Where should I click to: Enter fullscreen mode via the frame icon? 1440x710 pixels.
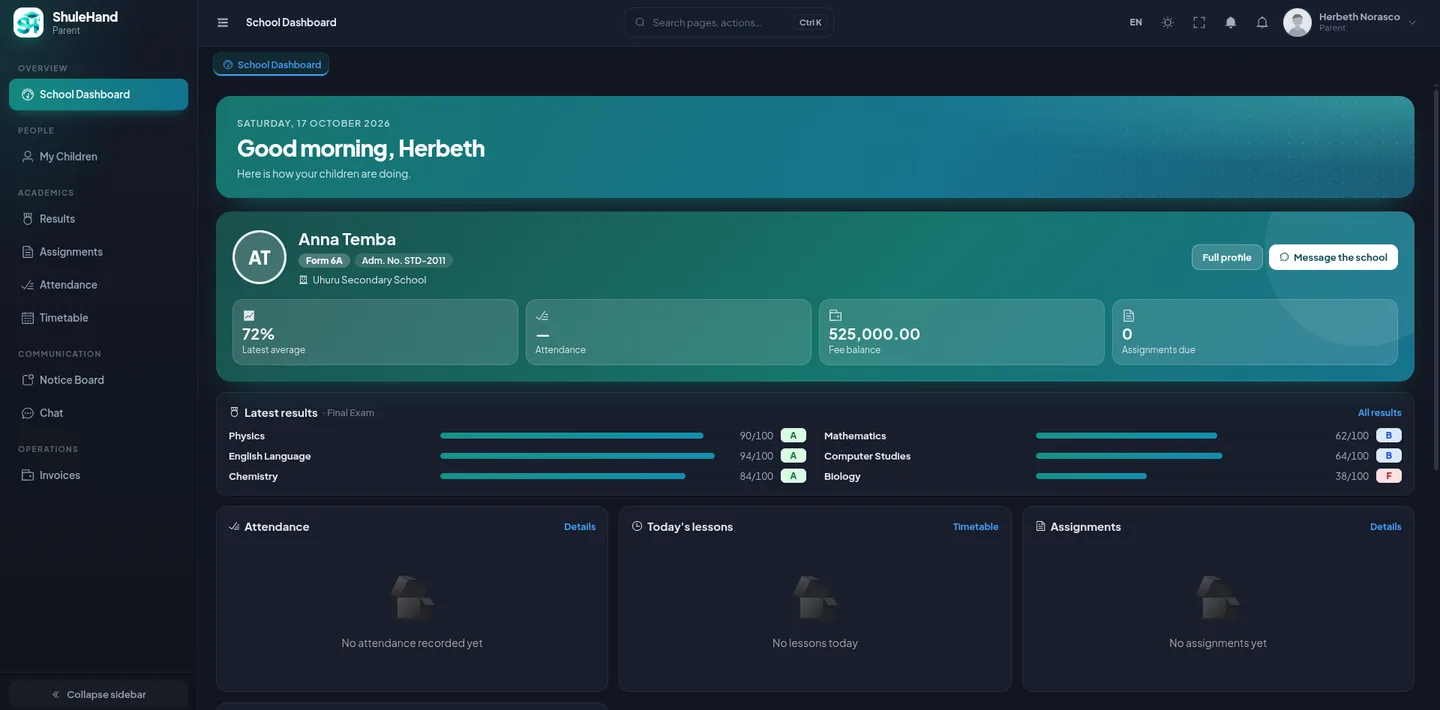pos(1199,22)
